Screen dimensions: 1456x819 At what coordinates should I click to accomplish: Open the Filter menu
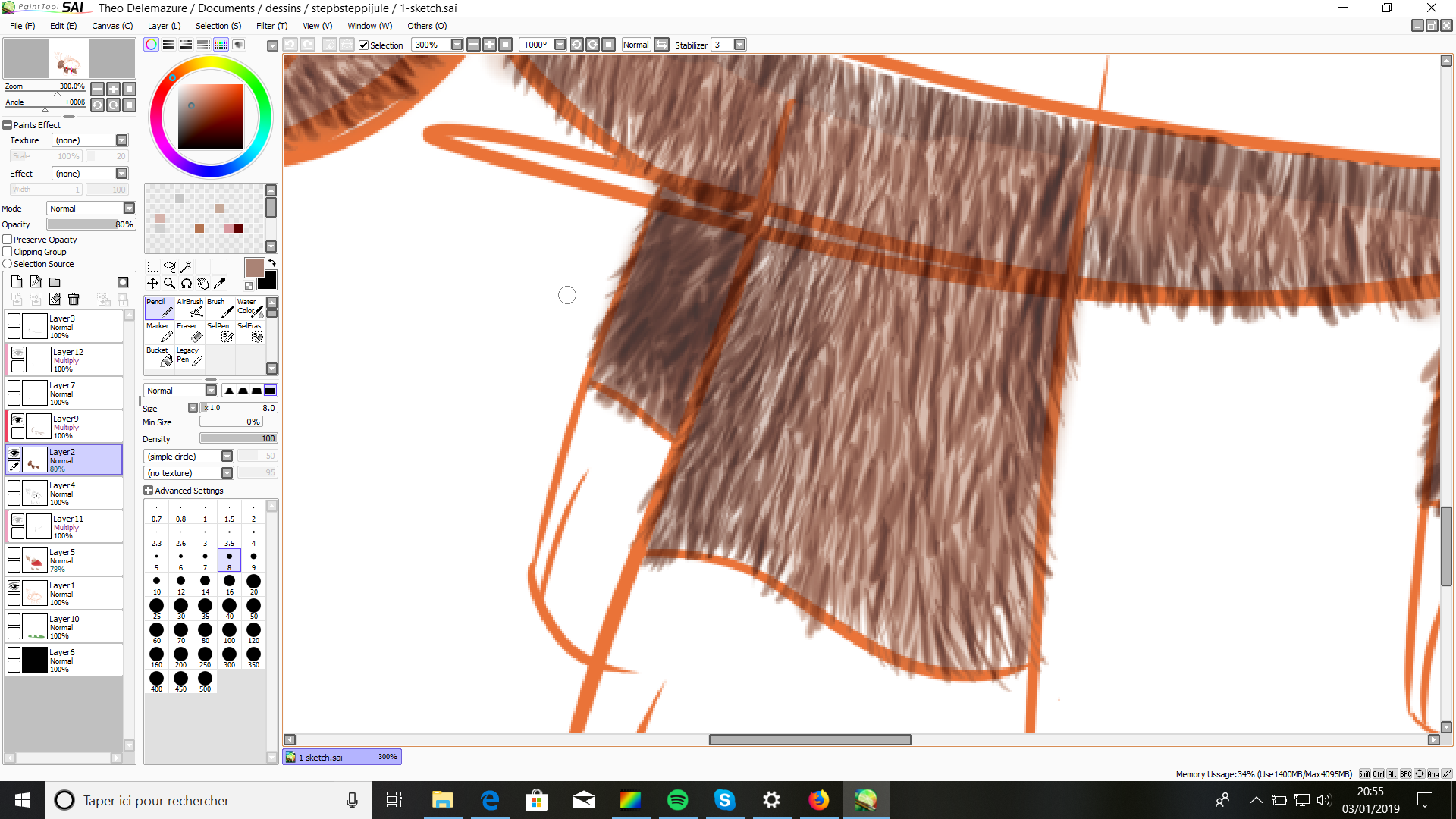271,26
